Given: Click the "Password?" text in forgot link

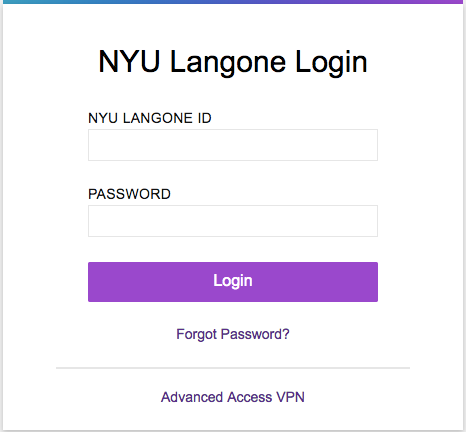Looking at the screenshot, I should click(x=255, y=334).
